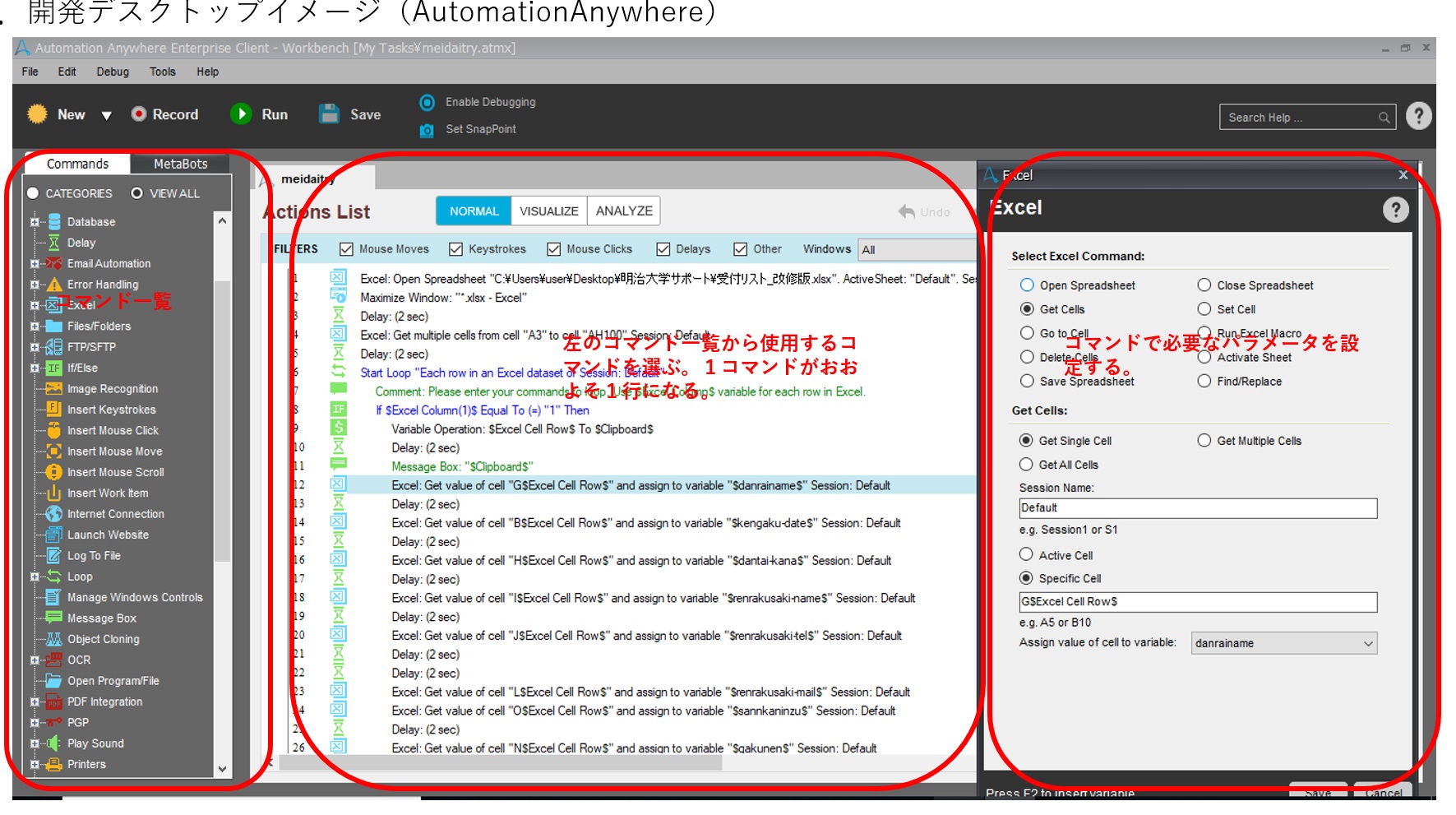Switch to VISUALIZE view
1456x815 pixels.
click(x=548, y=211)
